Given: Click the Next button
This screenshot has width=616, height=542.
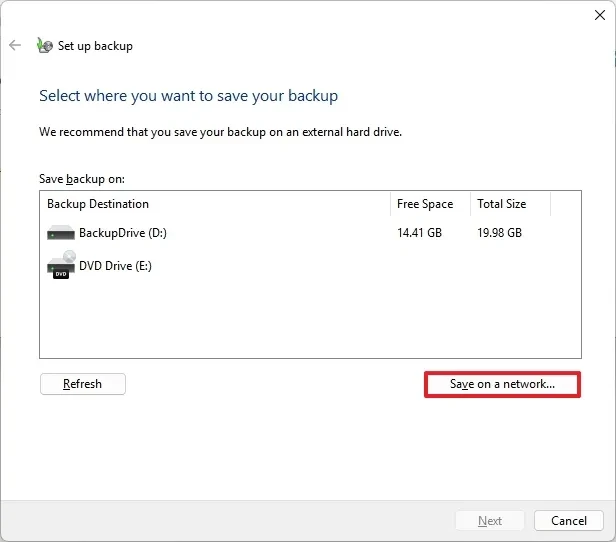Looking at the screenshot, I should click(490, 520).
